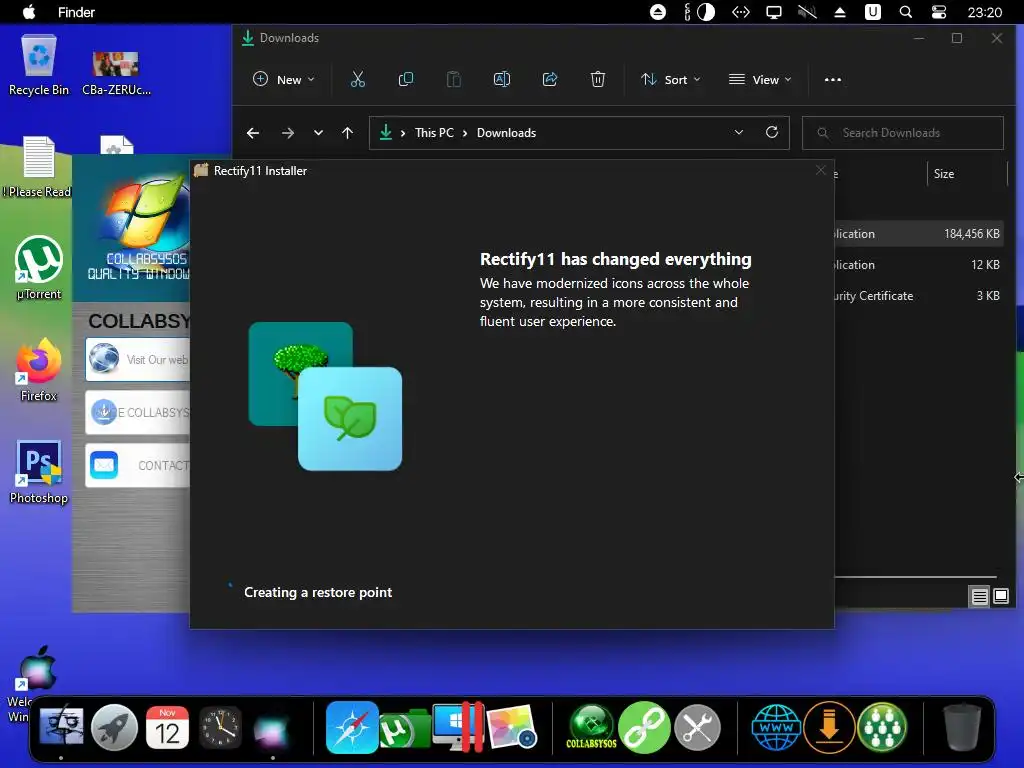Launch Photoshop from the desktop shortcut
The width and height of the screenshot is (1024, 768).
(x=39, y=472)
